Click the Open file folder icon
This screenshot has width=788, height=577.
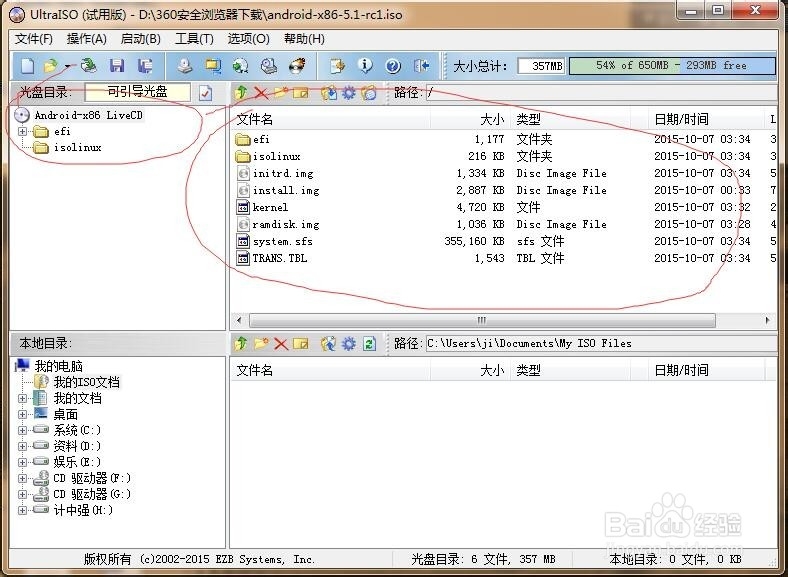[50, 66]
